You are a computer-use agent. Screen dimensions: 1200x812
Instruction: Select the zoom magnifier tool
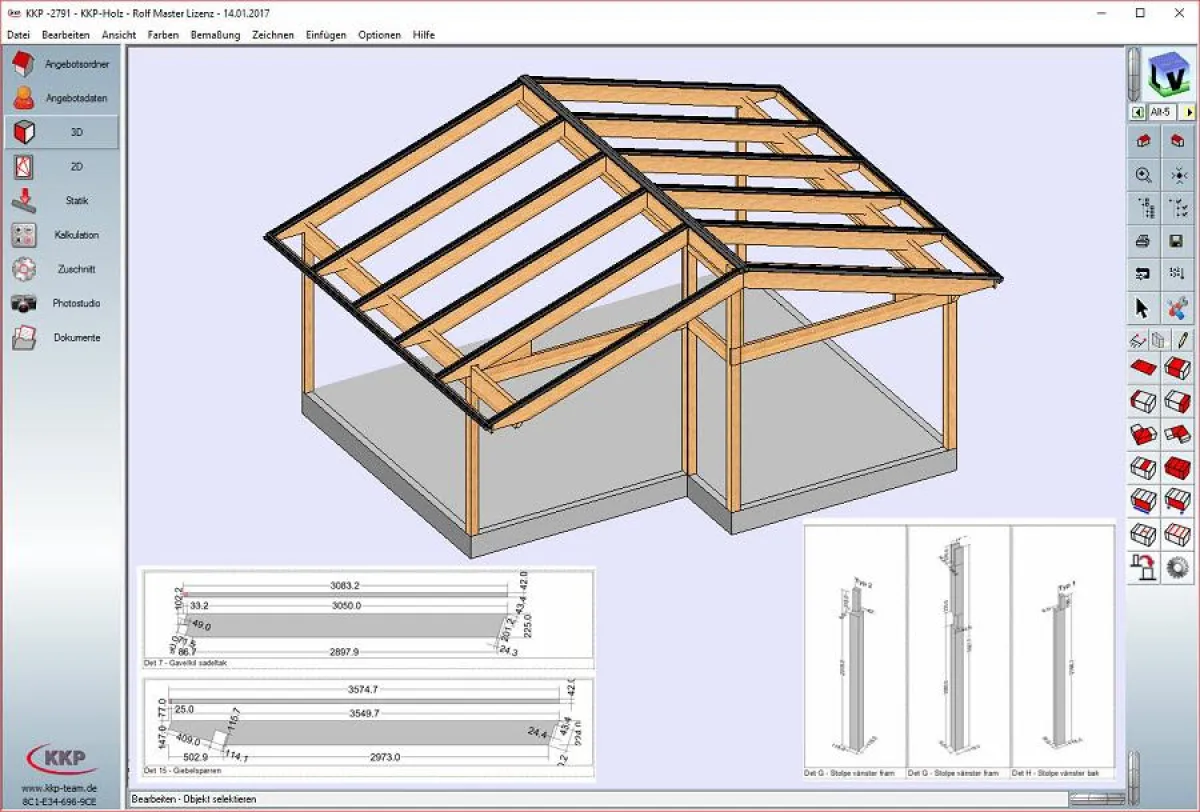(1141, 175)
